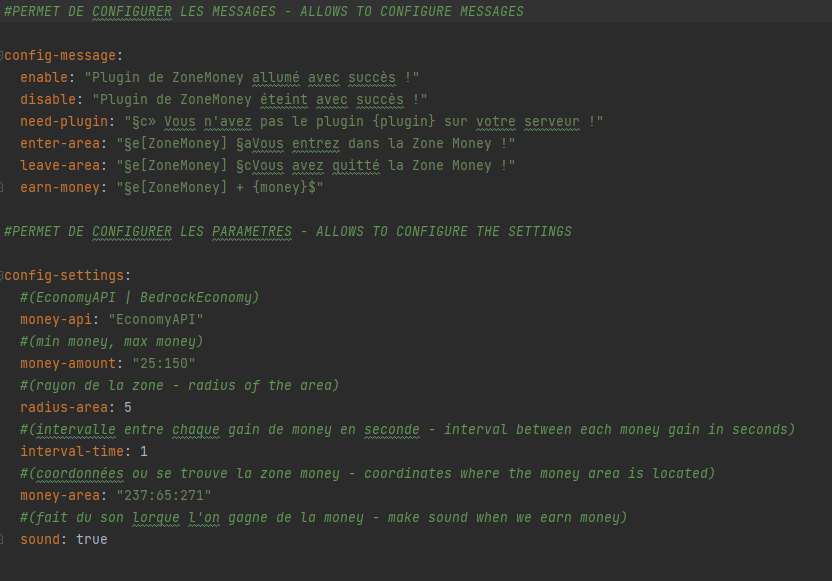Image resolution: width=832 pixels, height=581 pixels.
Task: Click fold-end marker beside sound line
Action: [2, 539]
